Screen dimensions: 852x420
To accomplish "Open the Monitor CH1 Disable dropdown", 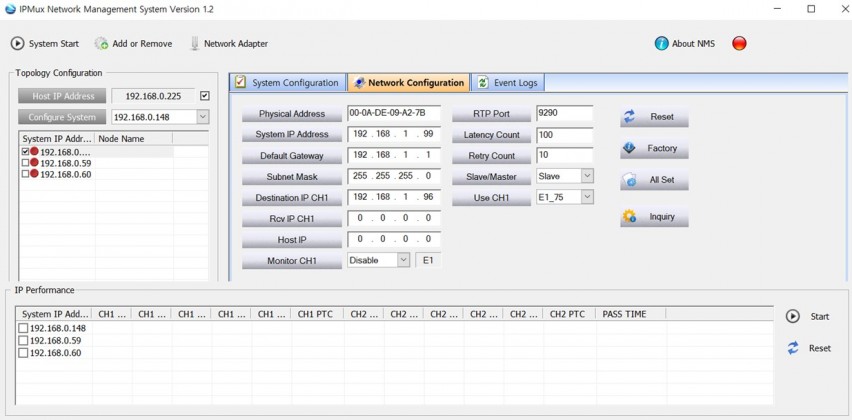I will coord(403,260).
